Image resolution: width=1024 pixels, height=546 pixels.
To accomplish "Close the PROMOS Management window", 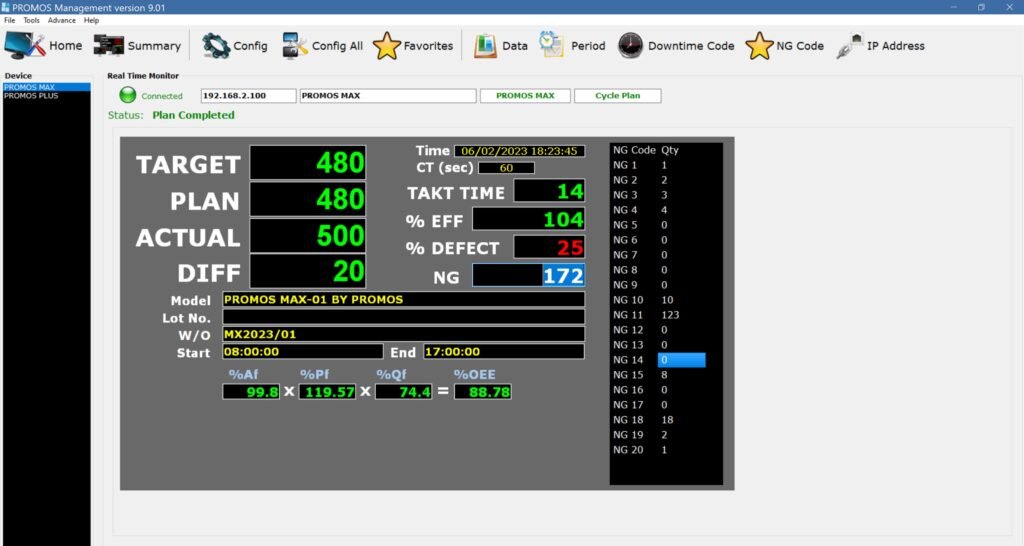I will pos(1009,7).
